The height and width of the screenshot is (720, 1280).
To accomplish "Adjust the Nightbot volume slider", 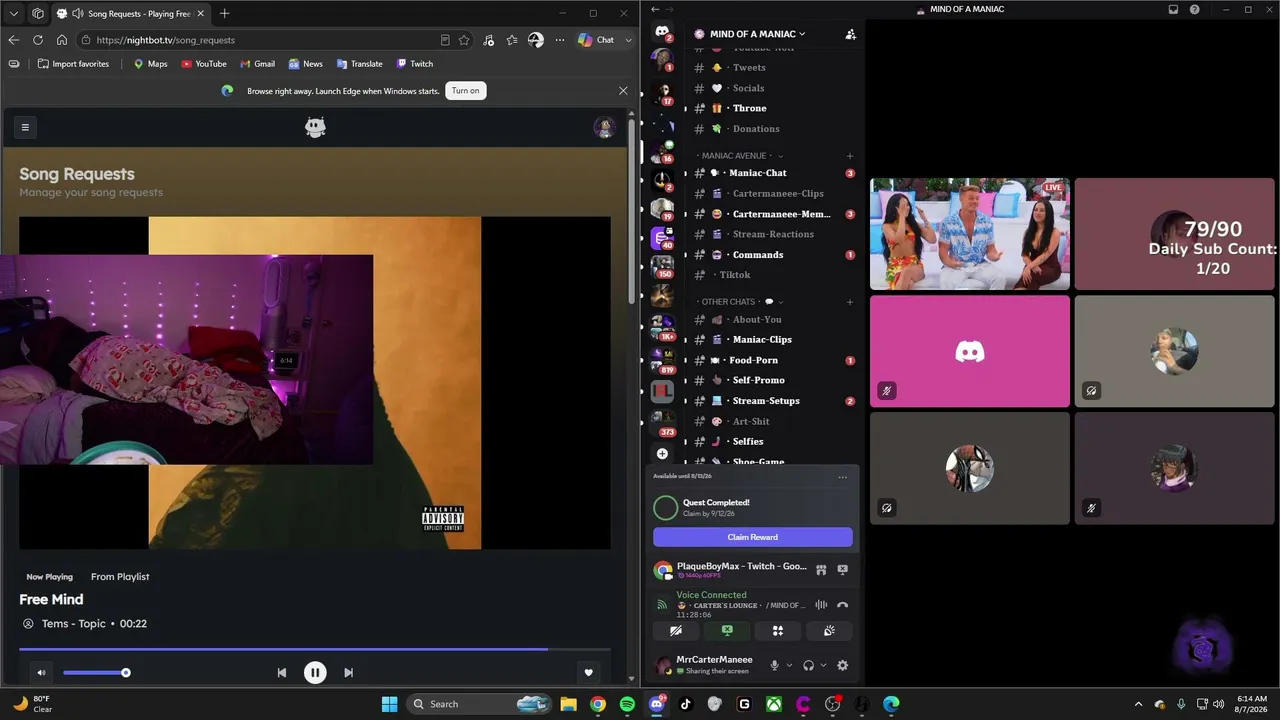I will click(x=95, y=673).
